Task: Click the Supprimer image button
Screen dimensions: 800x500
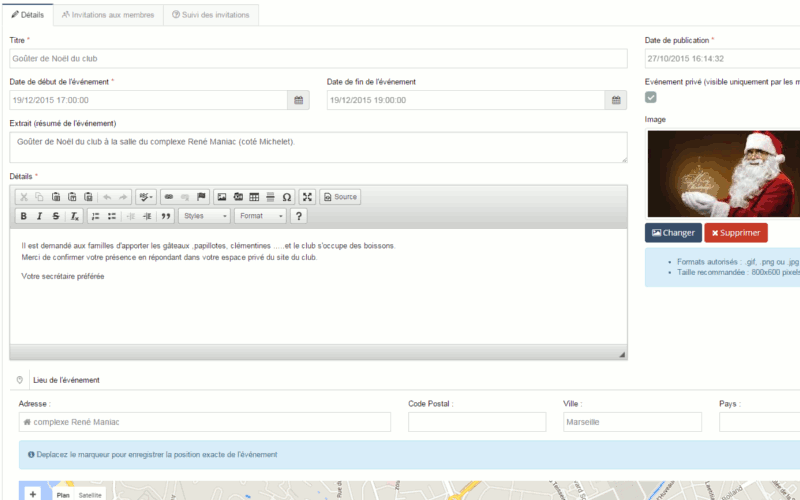Action: click(736, 233)
